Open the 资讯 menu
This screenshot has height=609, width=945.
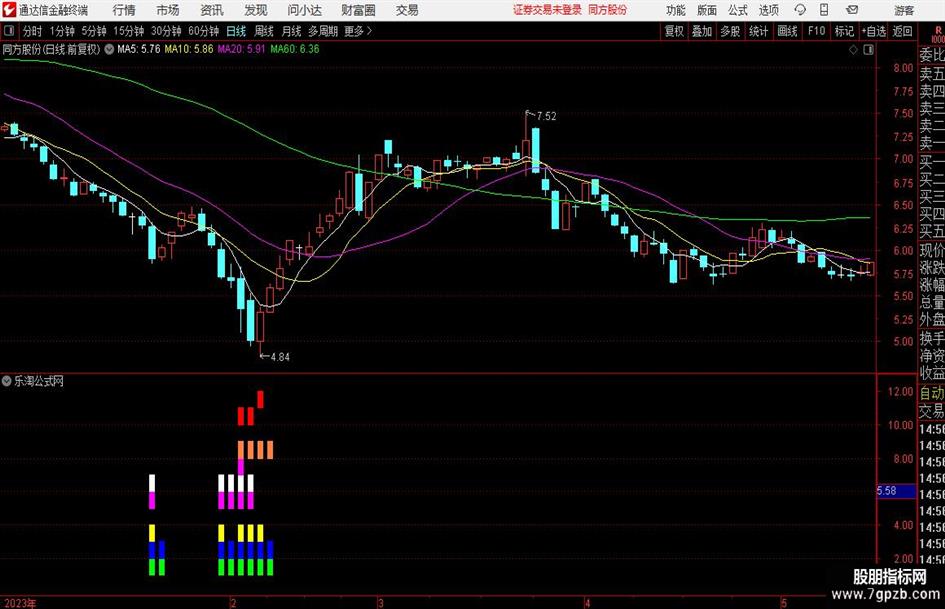point(212,10)
